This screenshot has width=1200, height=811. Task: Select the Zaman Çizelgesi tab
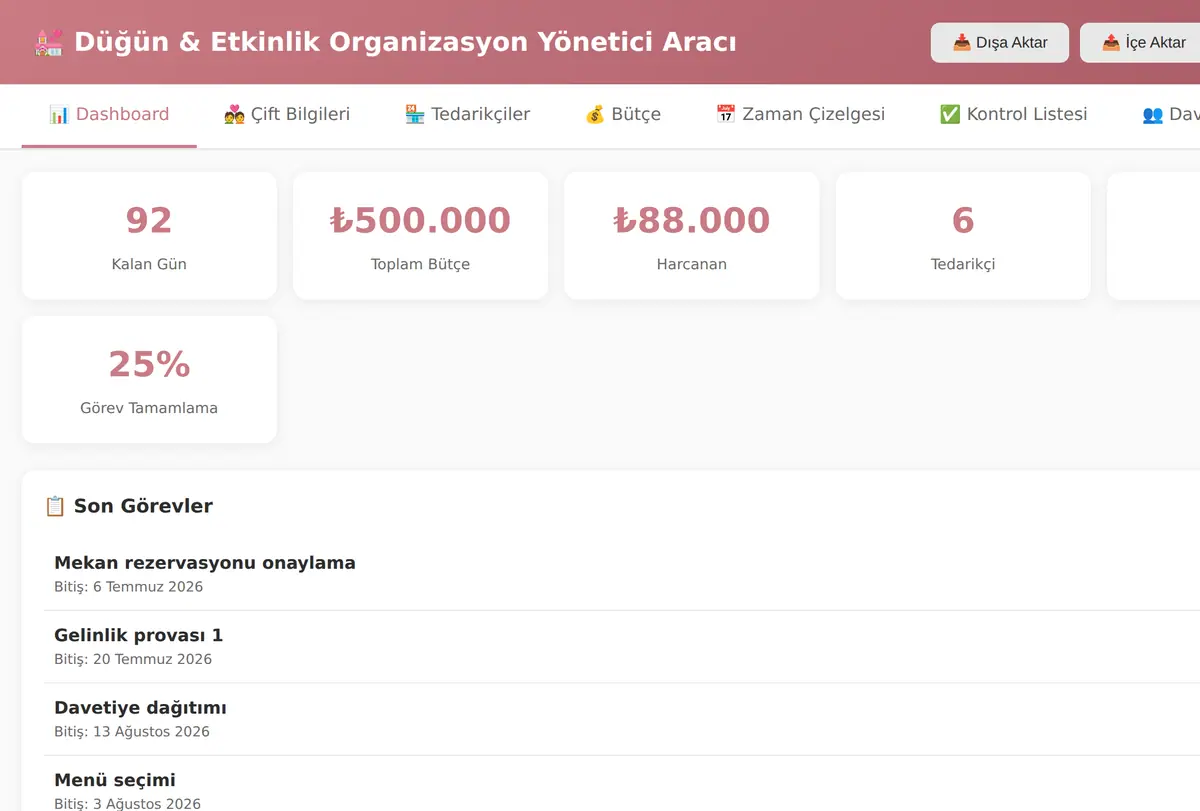(x=800, y=115)
